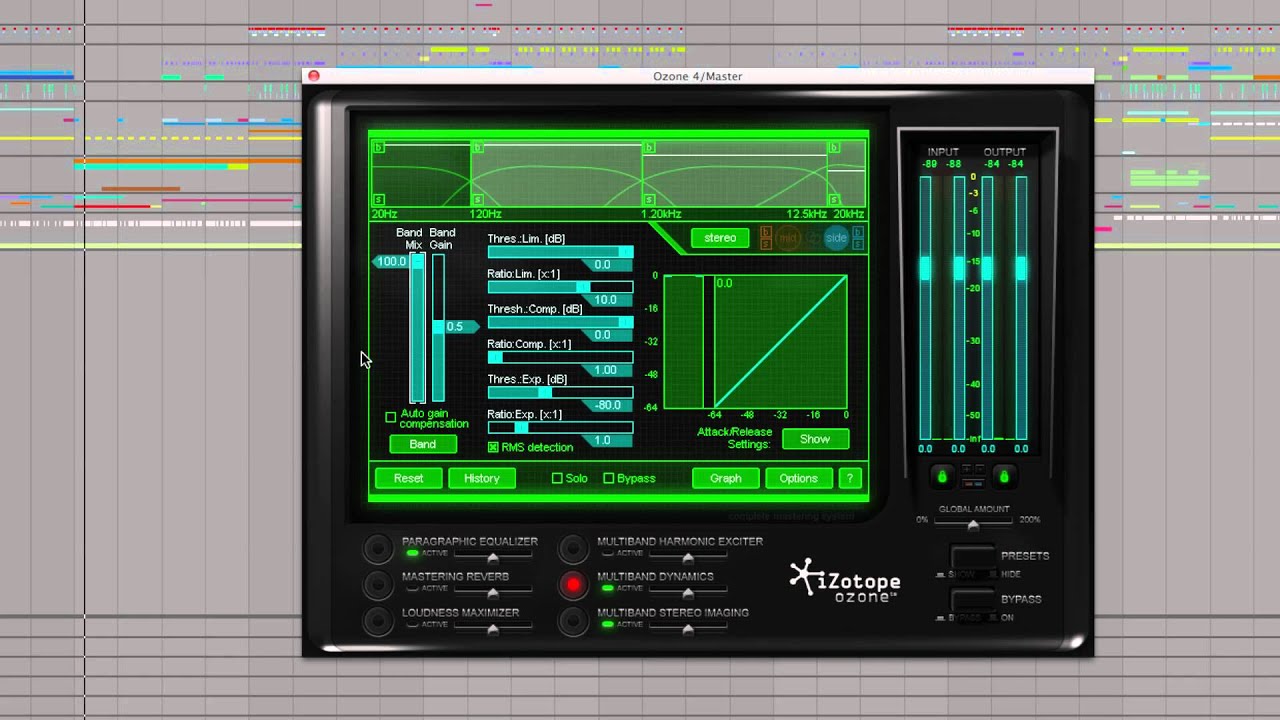Click the Band button

[423, 444]
